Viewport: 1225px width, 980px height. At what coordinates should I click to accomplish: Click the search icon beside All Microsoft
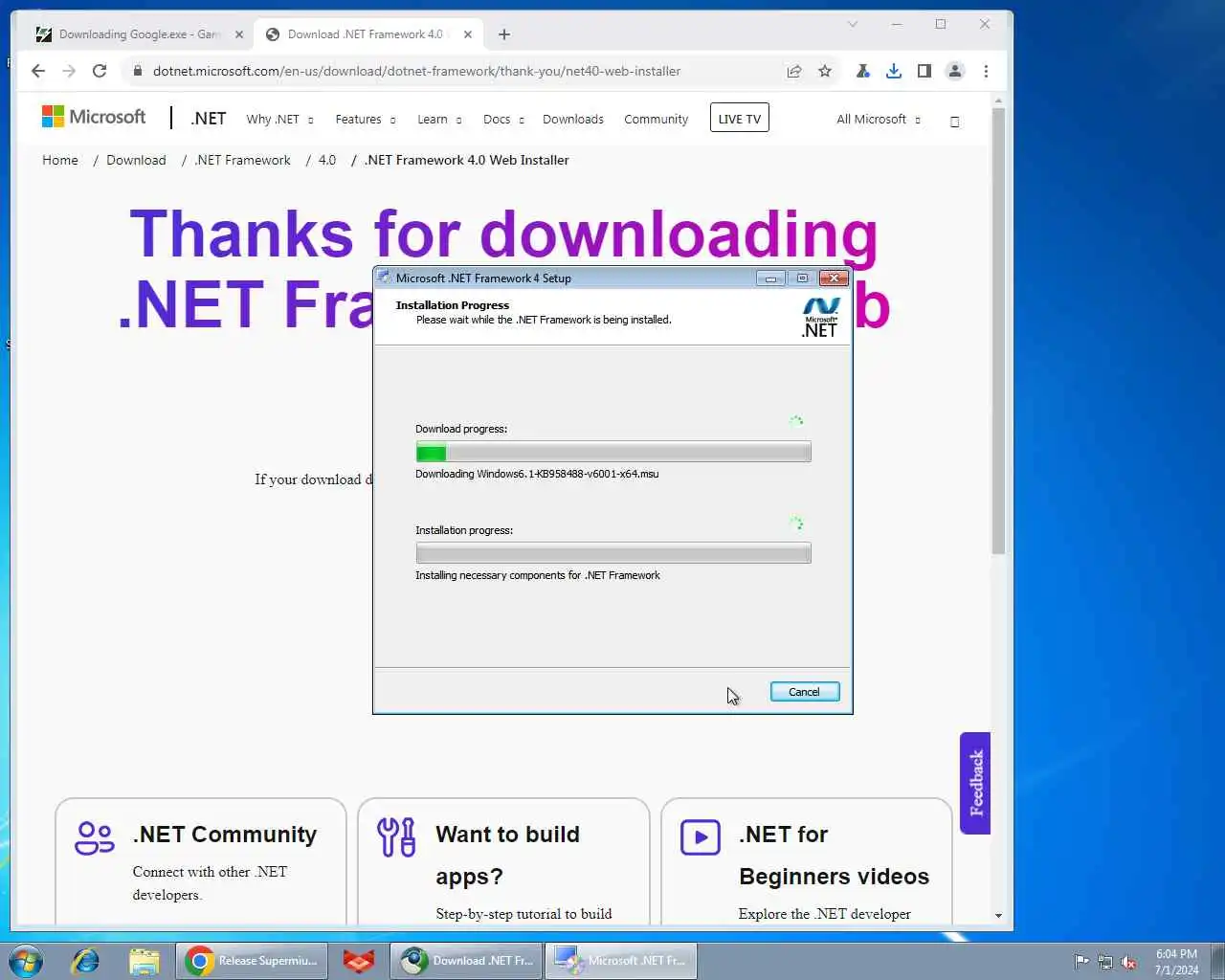[x=954, y=122]
